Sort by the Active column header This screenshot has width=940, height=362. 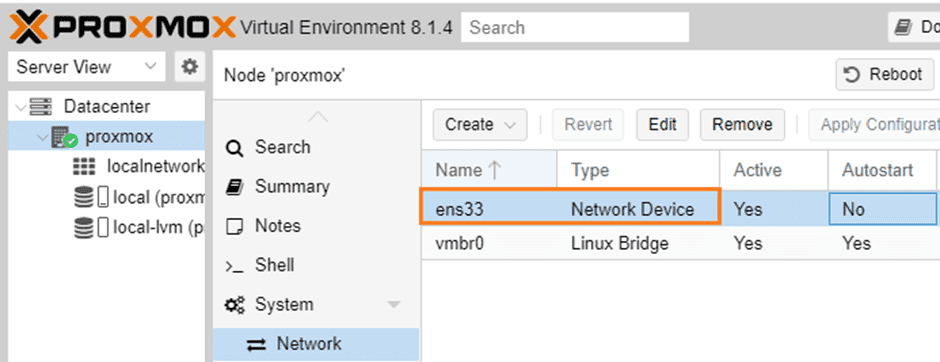[x=773, y=170]
